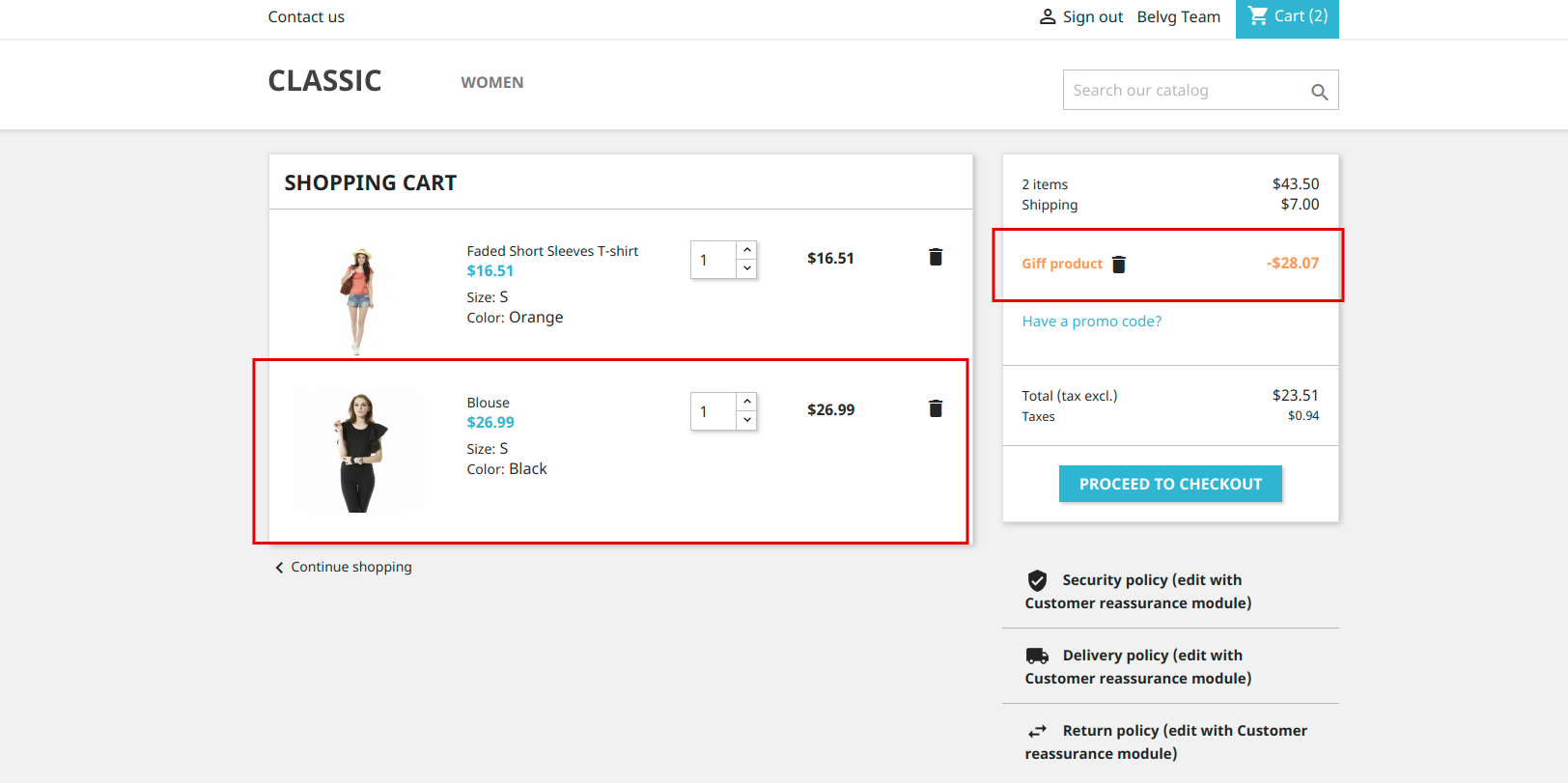Click the SHOPPING CART heading
Screen dimensions: 1568x783
pyautogui.click(x=371, y=182)
